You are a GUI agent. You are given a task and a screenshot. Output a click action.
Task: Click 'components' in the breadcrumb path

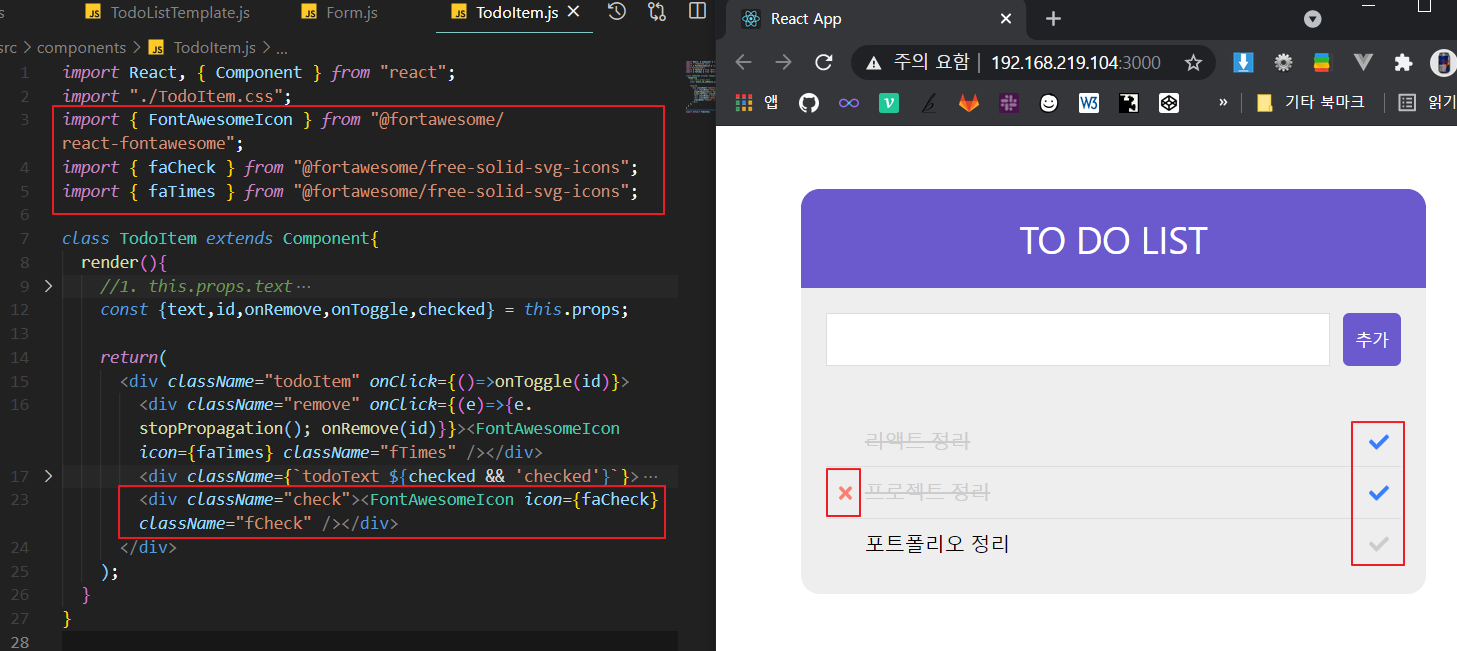click(x=81, y=48)
